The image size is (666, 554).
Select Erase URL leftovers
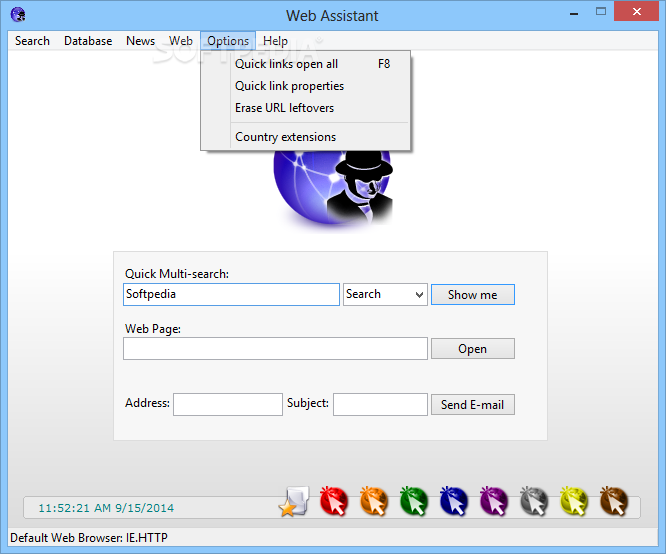pyautogui.click(x=306, y=108)
